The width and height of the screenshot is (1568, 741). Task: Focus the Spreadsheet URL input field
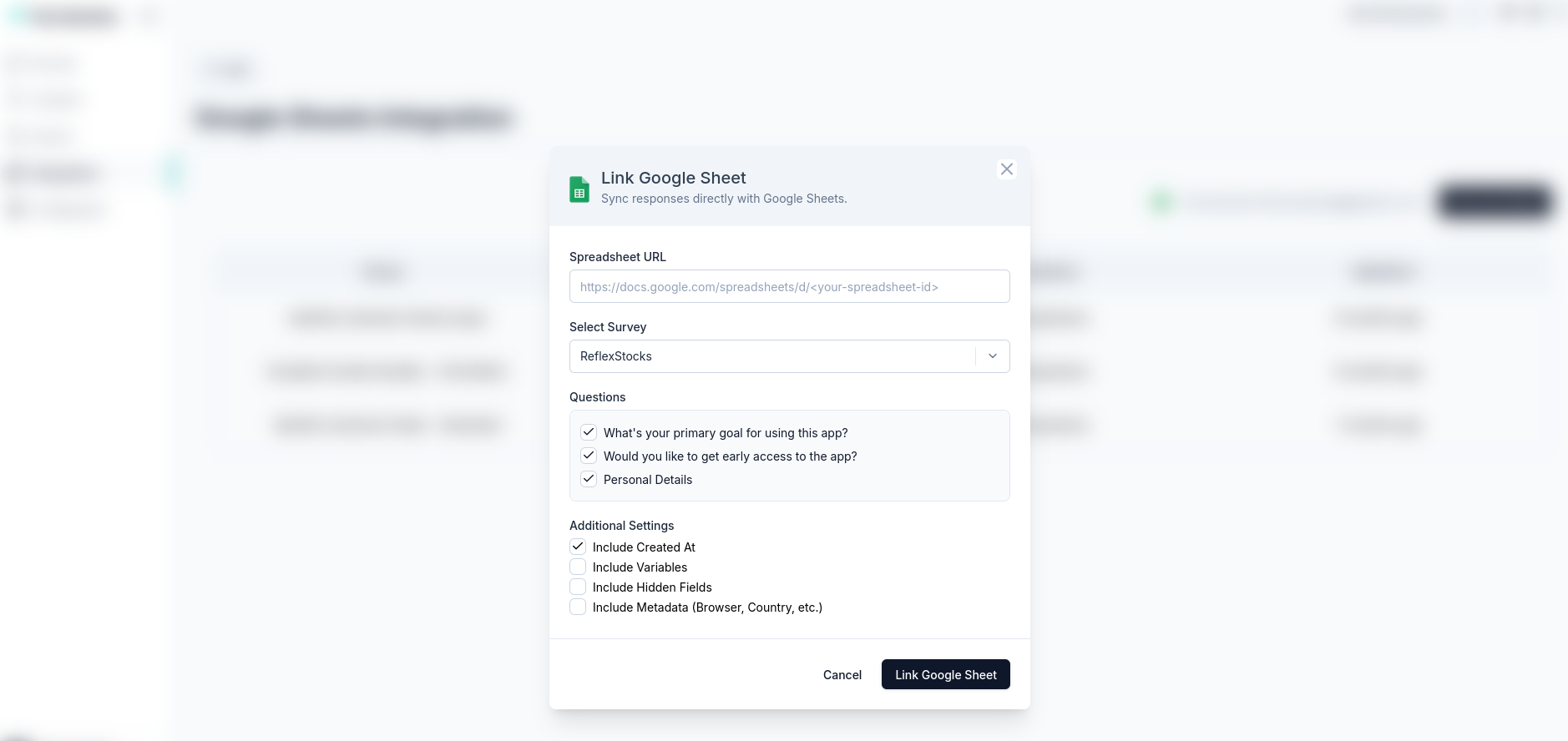(x=790, y=286)
